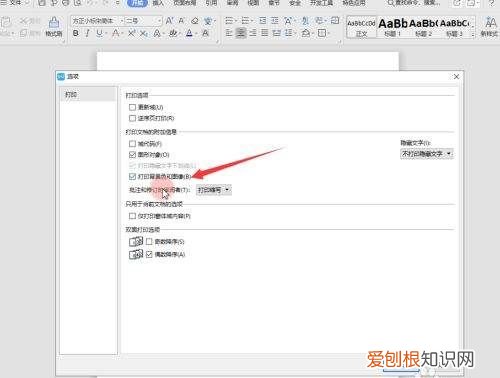Switch to the 插入 ribbon tab
The image size is (500, 378).
[x=158, y=3]
